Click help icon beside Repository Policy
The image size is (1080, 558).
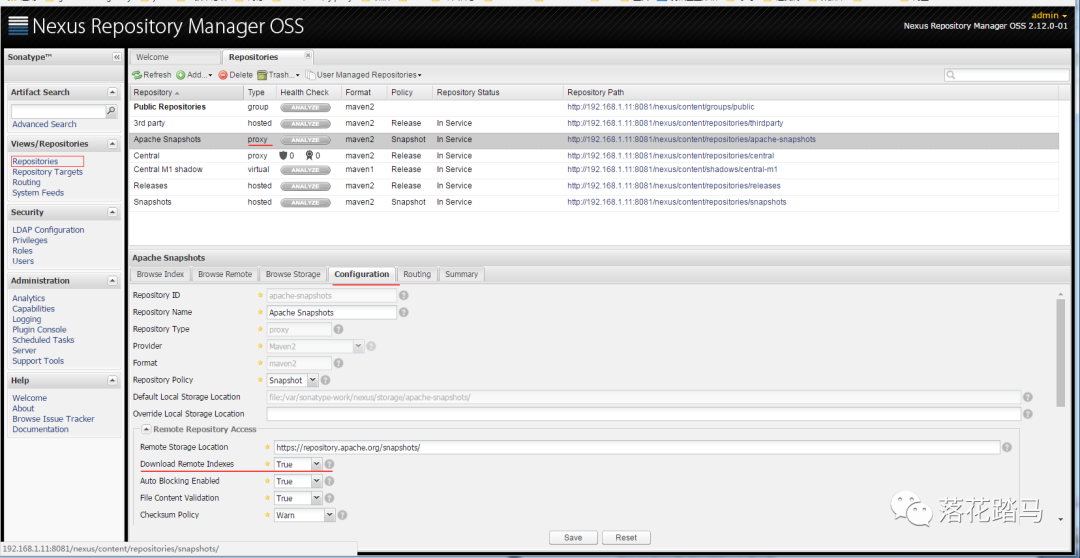click(325, 380)
